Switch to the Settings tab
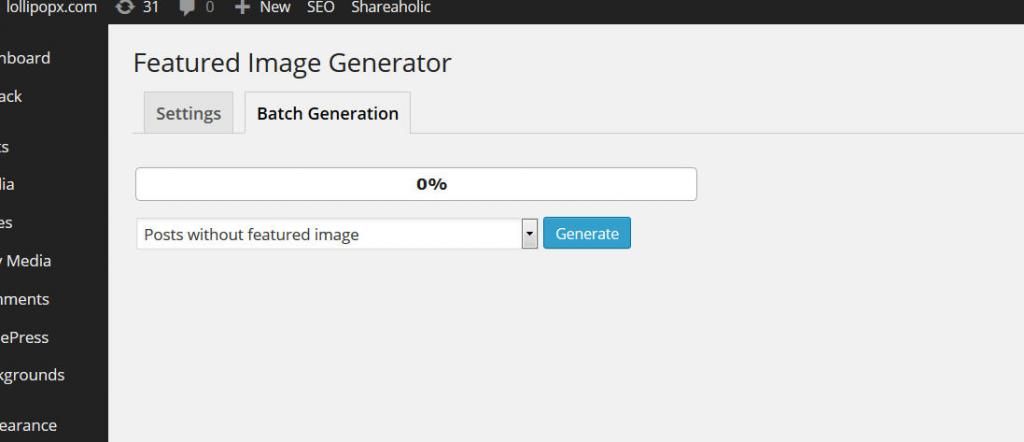 pos(188,113)
